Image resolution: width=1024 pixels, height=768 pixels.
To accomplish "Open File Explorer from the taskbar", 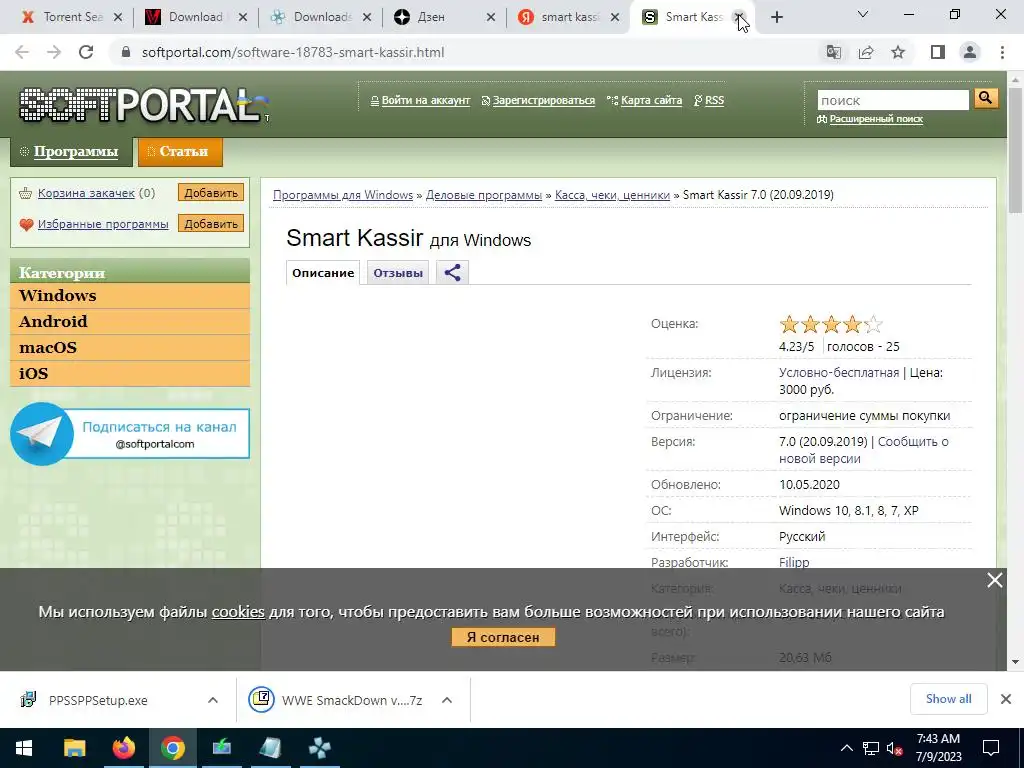I will [x=74, y=748].
